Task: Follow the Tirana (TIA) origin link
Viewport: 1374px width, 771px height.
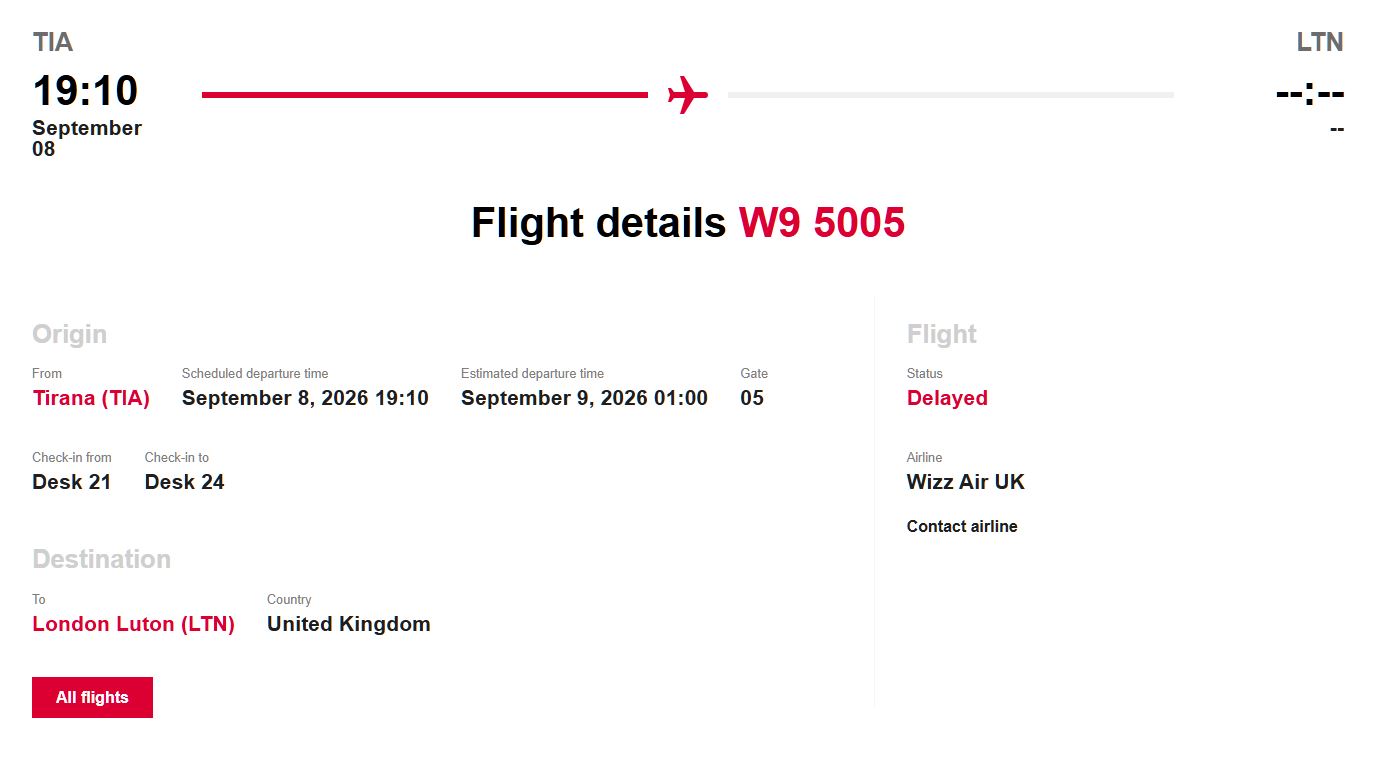Action: [91, 398]
